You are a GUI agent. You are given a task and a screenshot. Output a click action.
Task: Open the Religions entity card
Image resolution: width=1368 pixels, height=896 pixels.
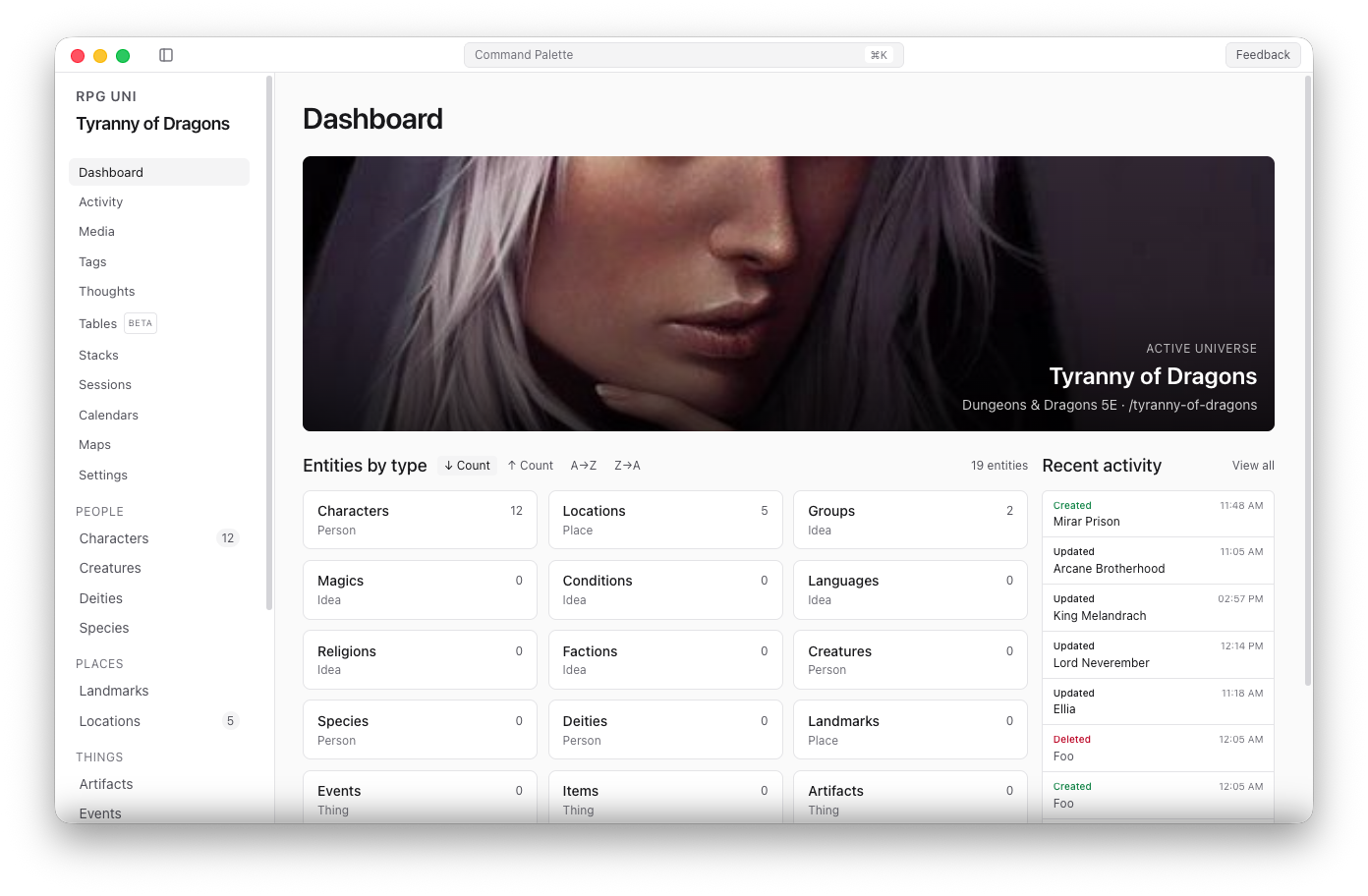(420, 660)
